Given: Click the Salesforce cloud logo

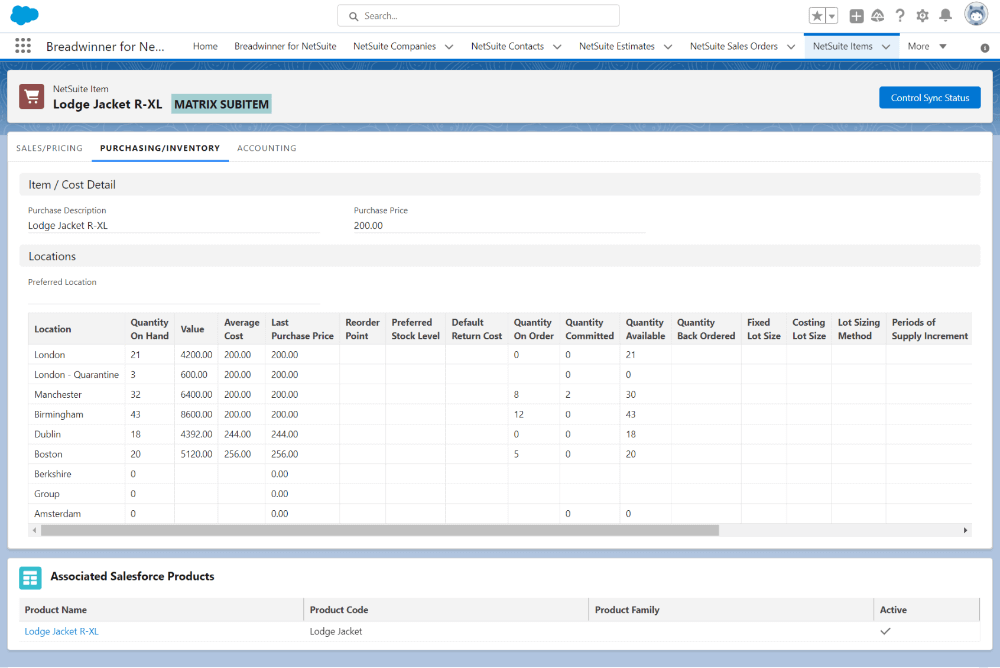Looking at the screenshot, I should pyautogui.click(x=24, y=15).
